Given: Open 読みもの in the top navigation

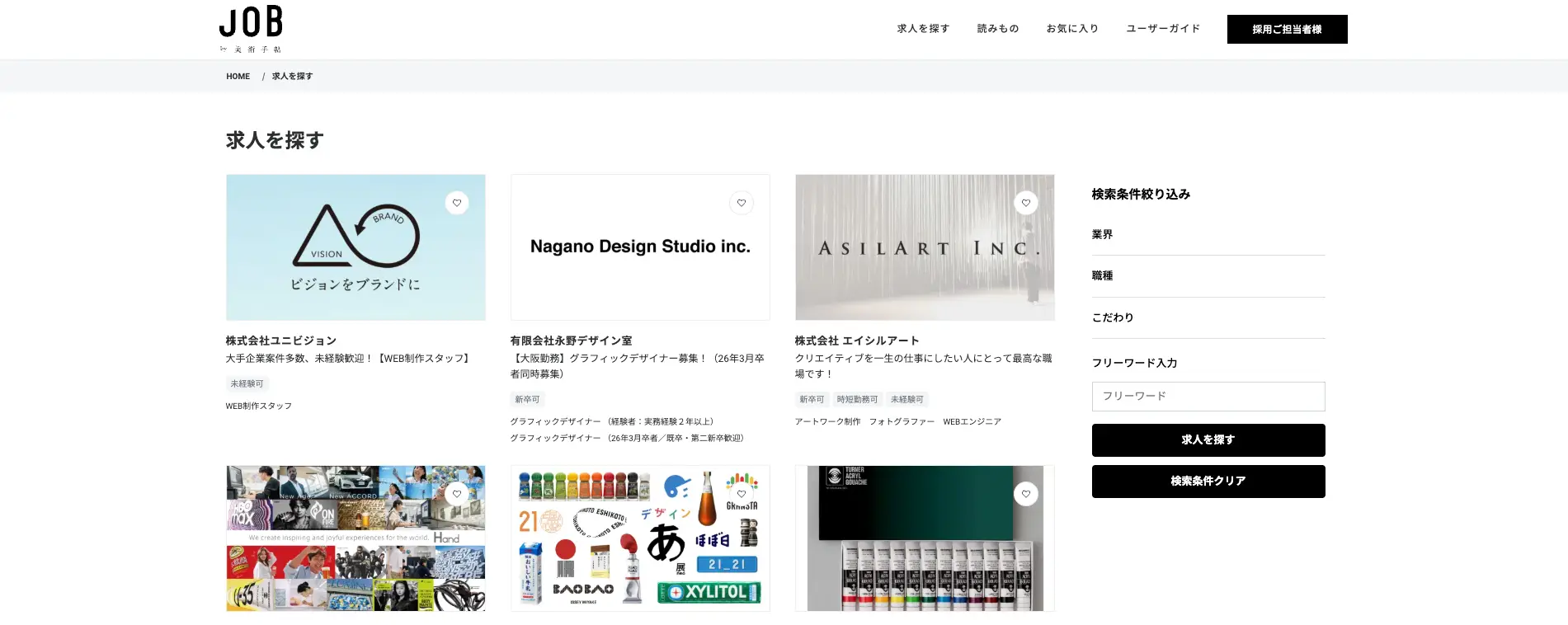Looking at the screenshot, I should [x=998, y=29].
